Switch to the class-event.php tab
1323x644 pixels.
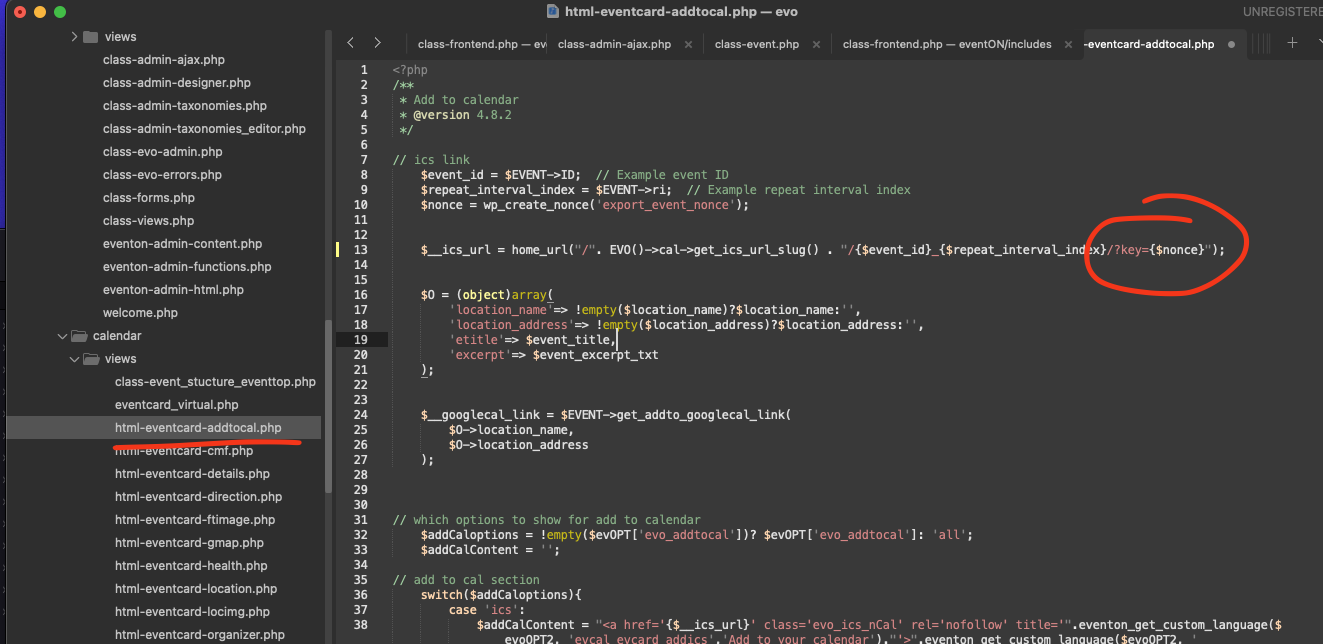pyautogui.click(x=756, y=44)
